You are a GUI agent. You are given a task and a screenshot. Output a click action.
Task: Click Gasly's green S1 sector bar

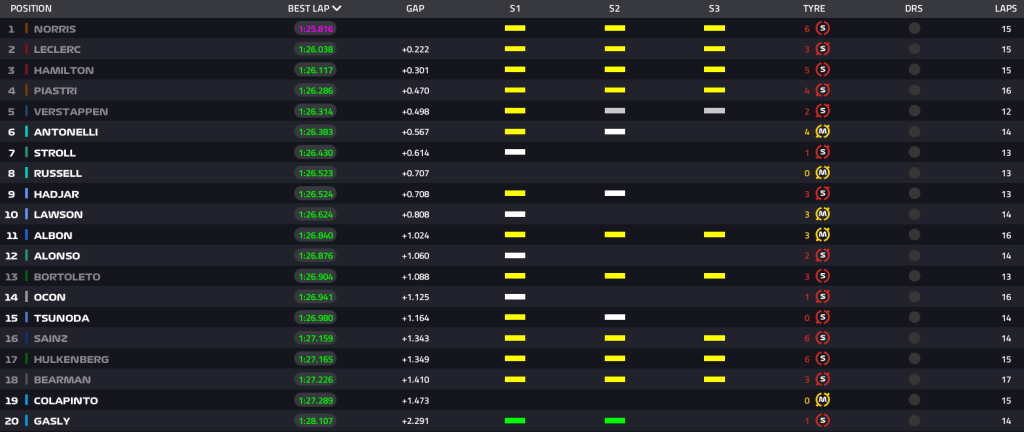point(515,421)
